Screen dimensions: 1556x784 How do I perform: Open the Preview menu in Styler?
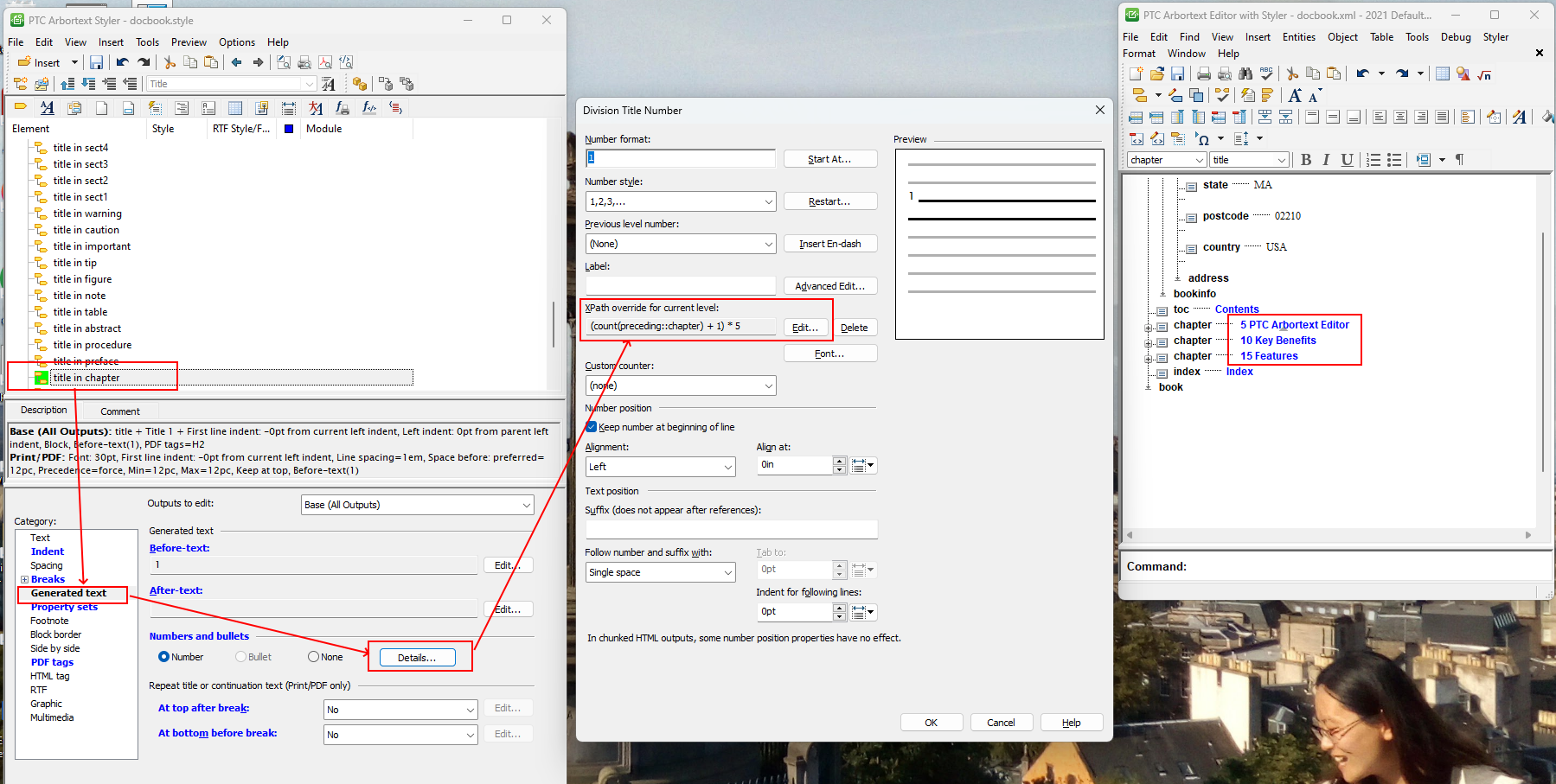click(189, 42)
